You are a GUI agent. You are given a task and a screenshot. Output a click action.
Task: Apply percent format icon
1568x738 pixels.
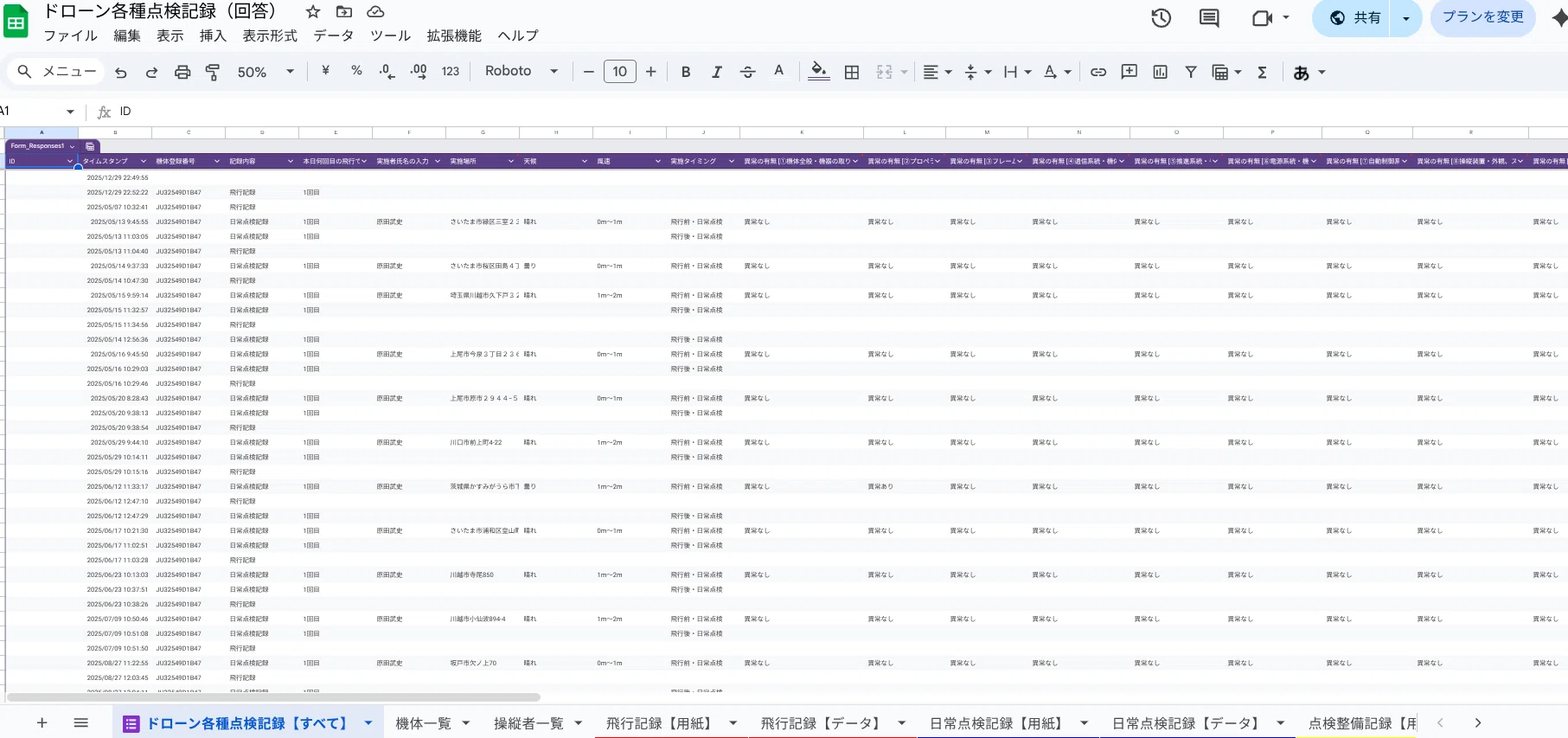tap(356, 71)
